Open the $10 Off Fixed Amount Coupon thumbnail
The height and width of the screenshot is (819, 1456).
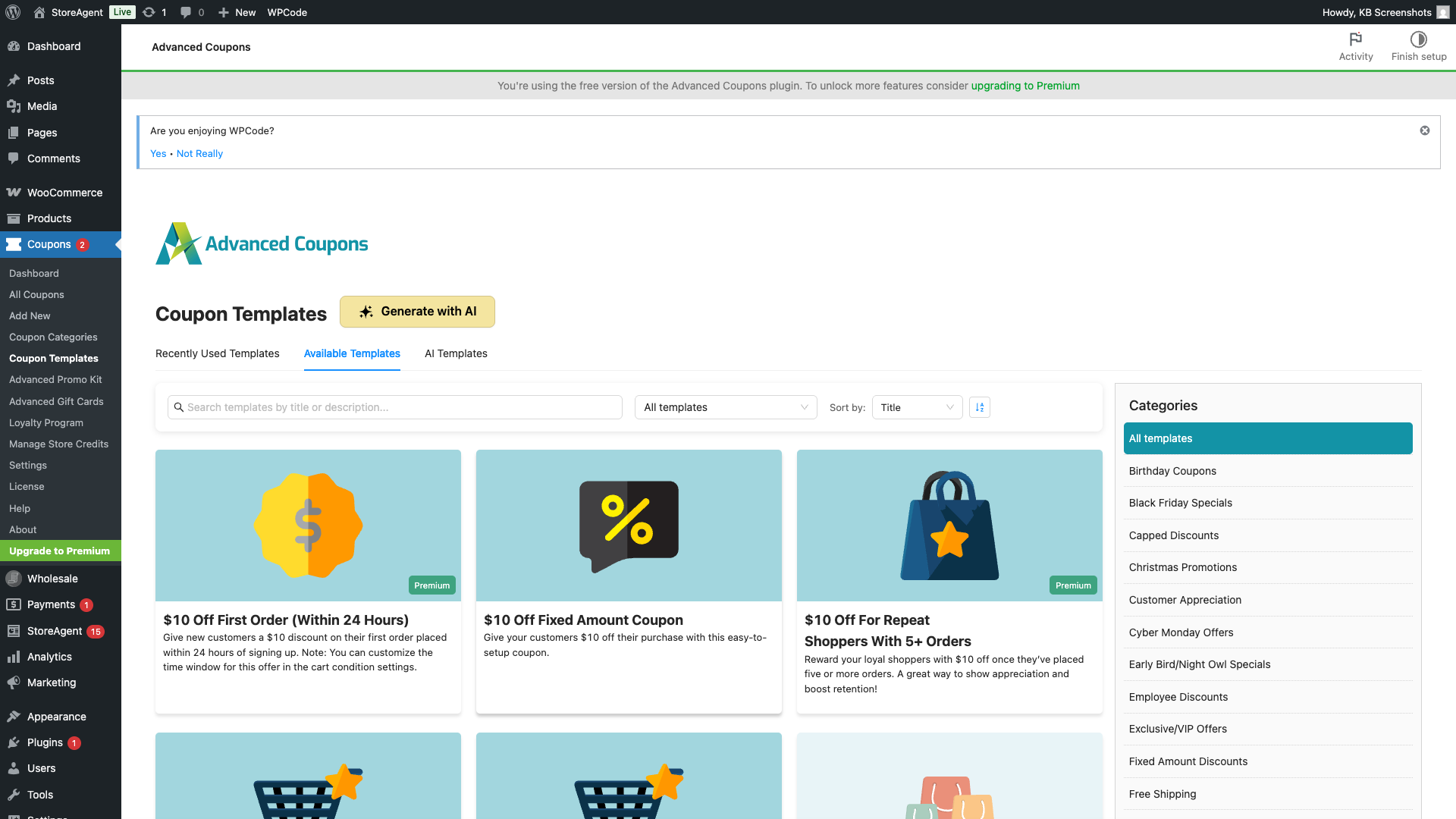tap(629, 526)
